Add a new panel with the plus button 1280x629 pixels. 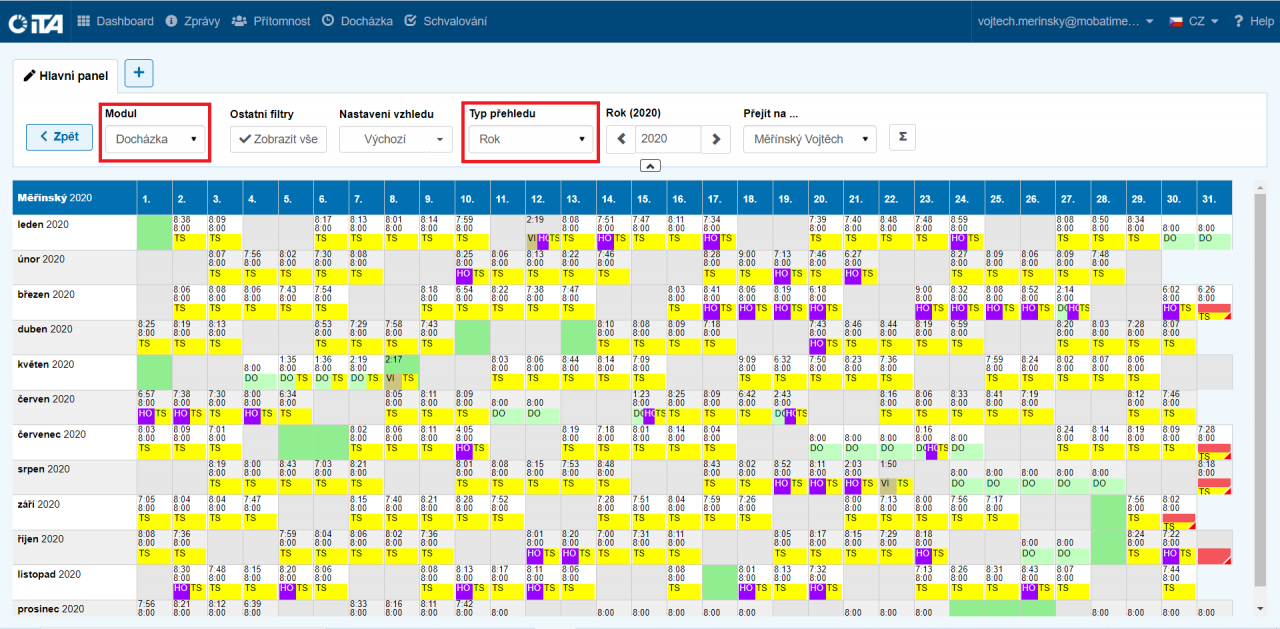[139, 73]
